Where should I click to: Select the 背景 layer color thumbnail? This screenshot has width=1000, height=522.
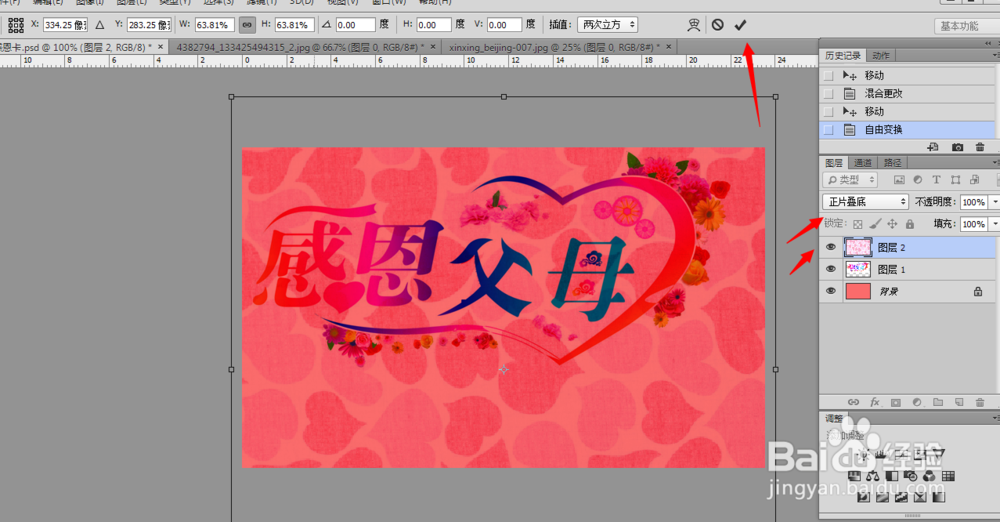(x=858, y=291)
